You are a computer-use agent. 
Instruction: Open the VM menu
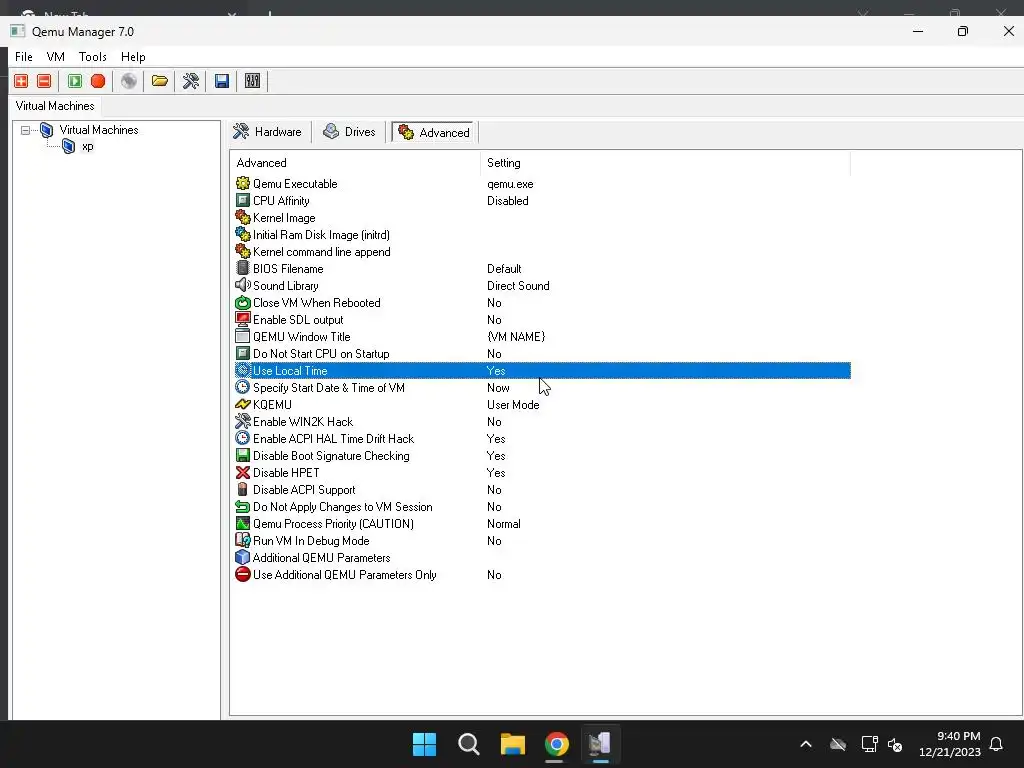click(56, 57)
